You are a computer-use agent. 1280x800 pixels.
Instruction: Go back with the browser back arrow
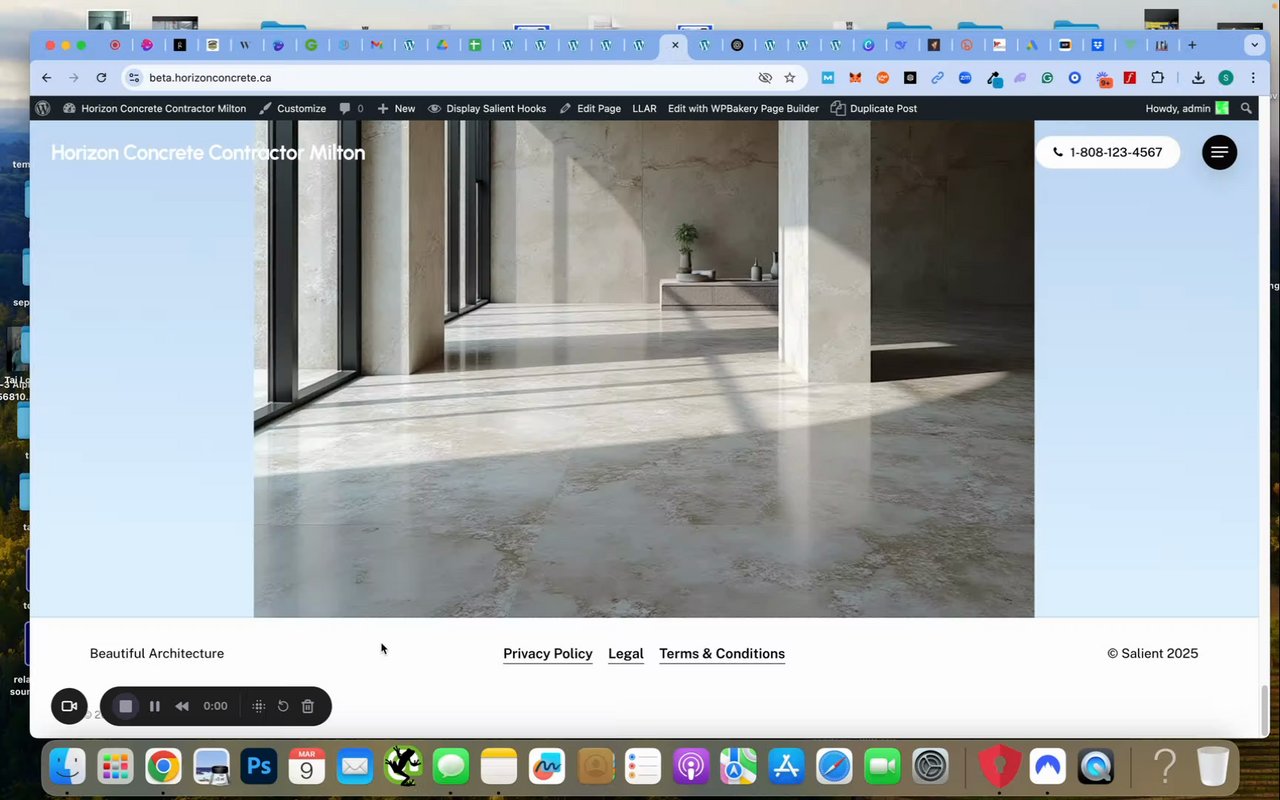pyautogui.click(x=46, y=77)
